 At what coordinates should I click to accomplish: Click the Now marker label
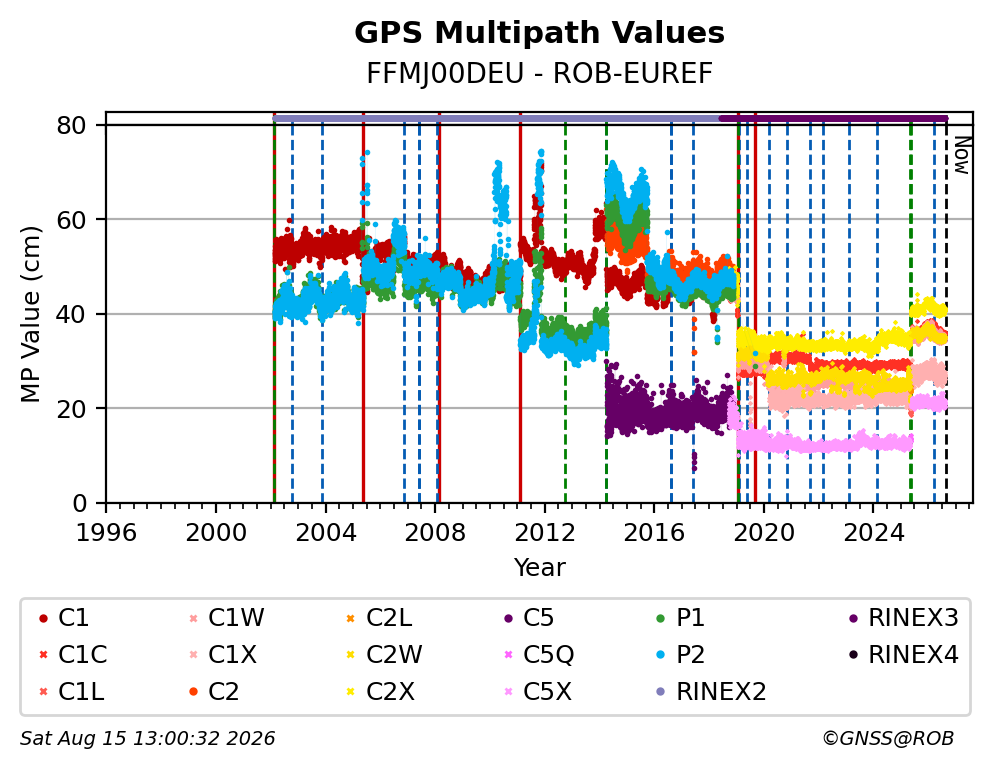962,155
